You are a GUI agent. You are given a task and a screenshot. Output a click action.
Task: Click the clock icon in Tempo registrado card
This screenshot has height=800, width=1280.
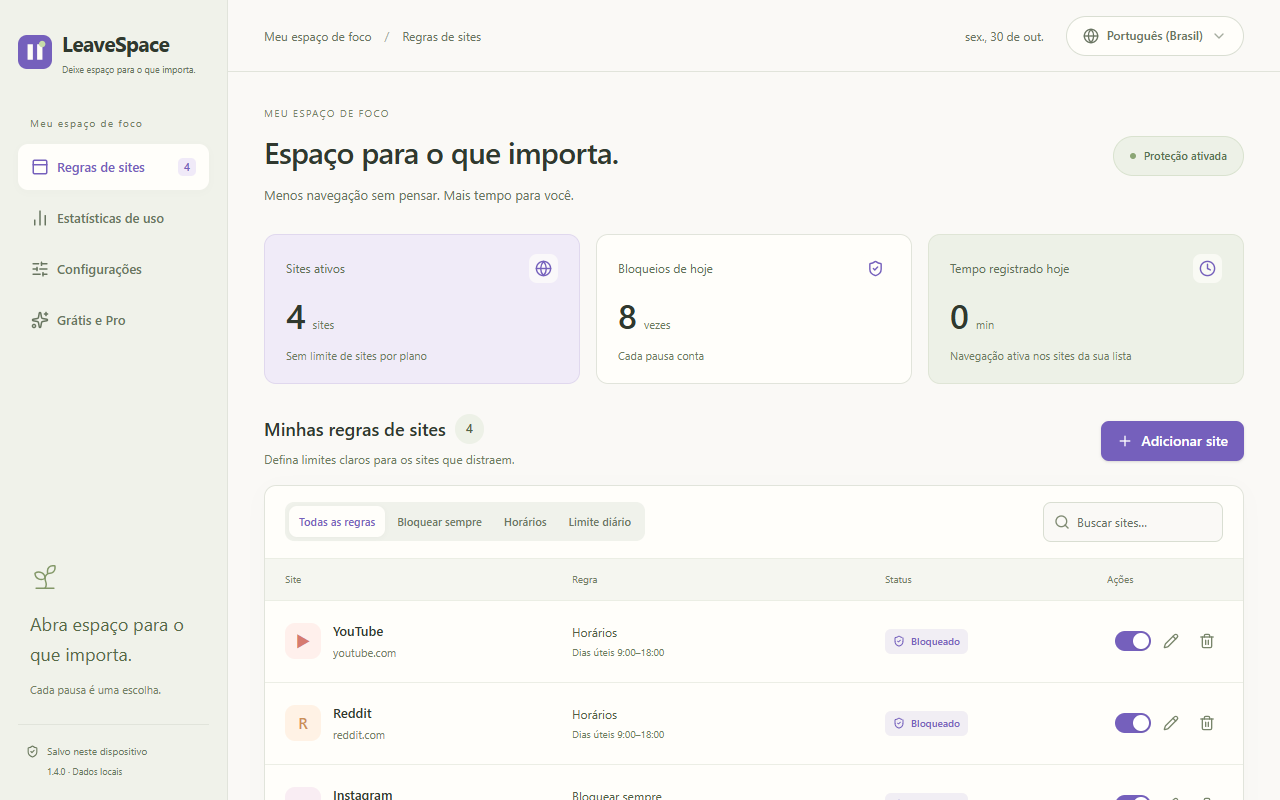pos(1208,268)
